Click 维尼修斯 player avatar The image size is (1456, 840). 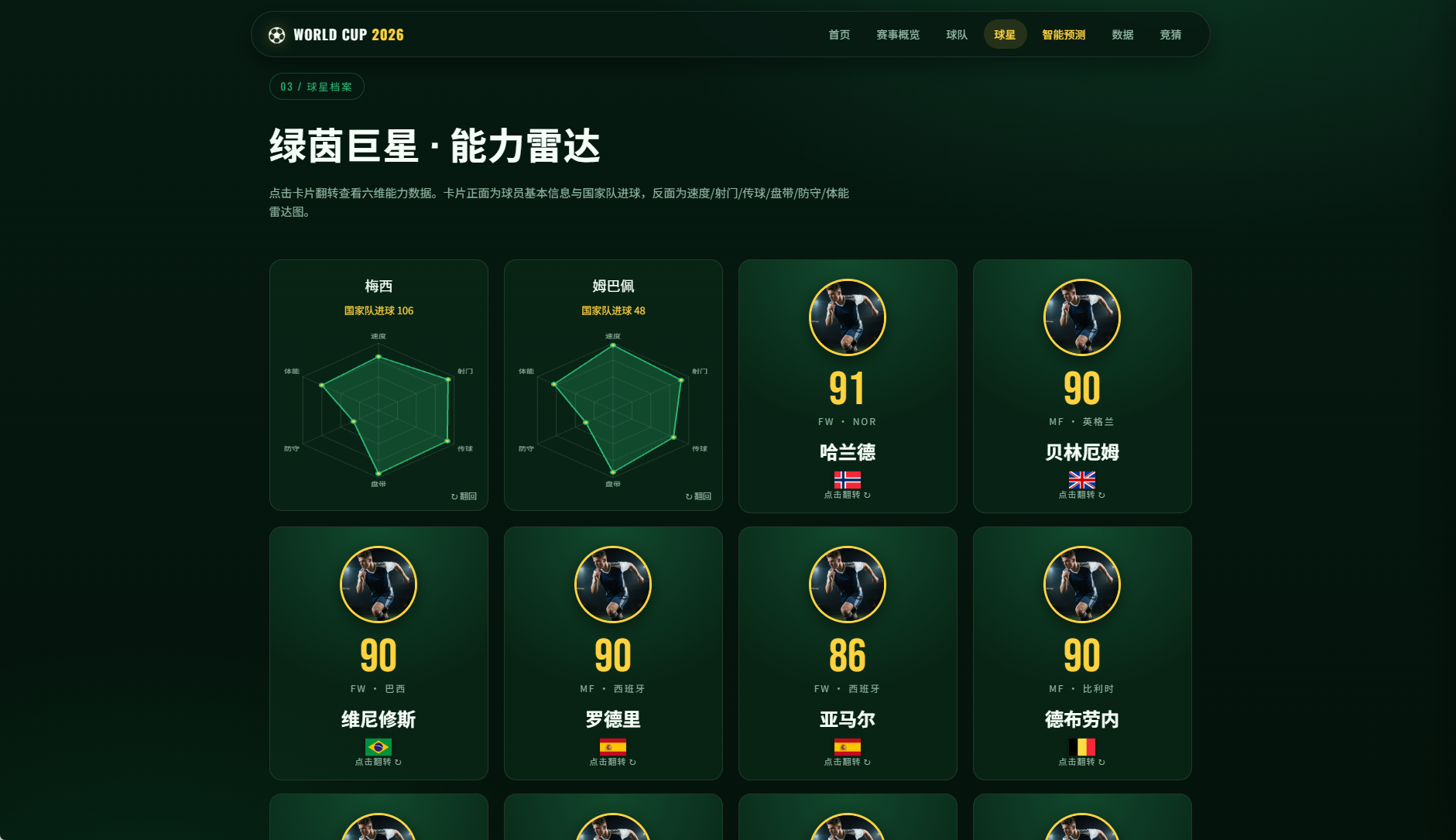click(379, 585)
